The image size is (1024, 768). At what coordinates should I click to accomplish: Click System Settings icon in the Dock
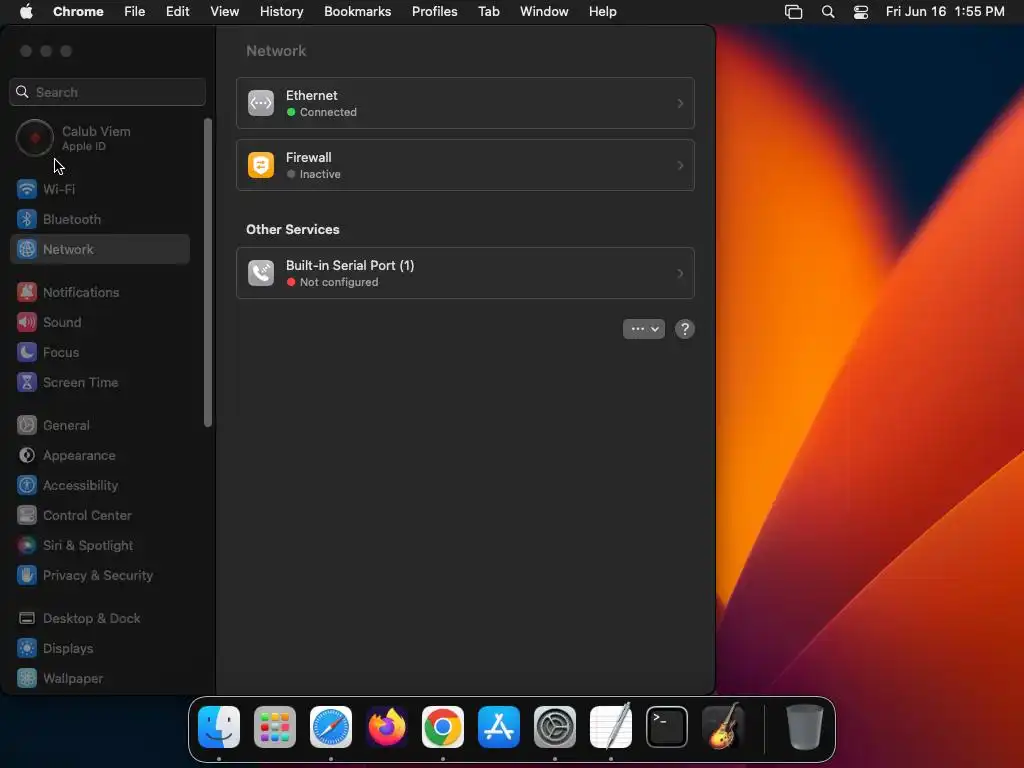coord(555,727)
